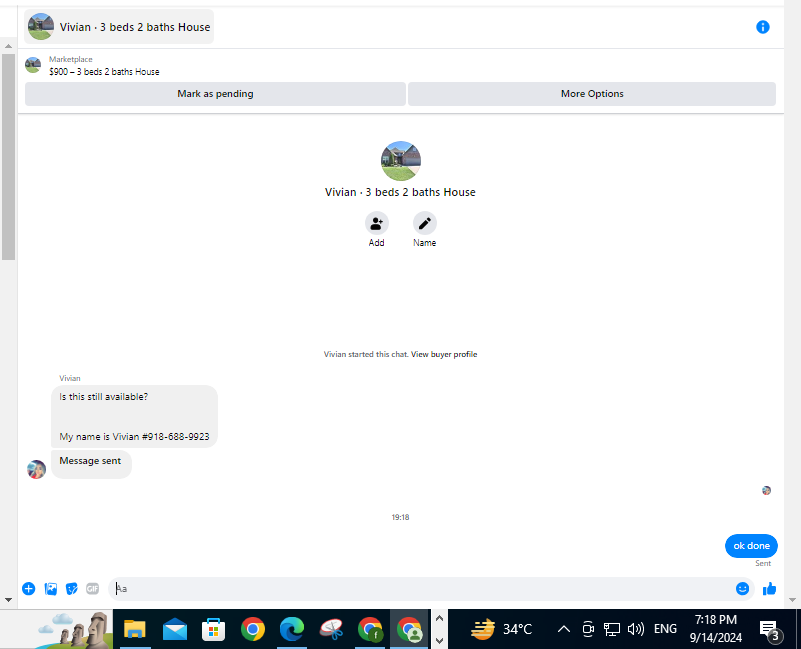Click Vivian sender name above message
The height and width of the screenshot is (649, 801).
[x=70, y=378]
